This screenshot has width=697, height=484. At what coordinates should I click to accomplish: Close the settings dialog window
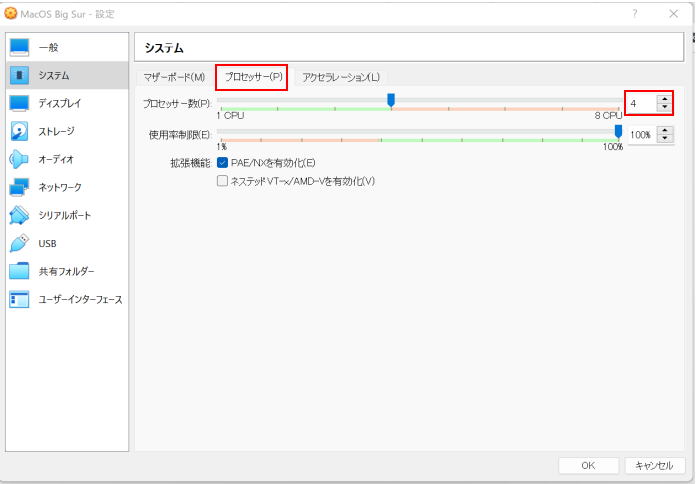[673, 14]
